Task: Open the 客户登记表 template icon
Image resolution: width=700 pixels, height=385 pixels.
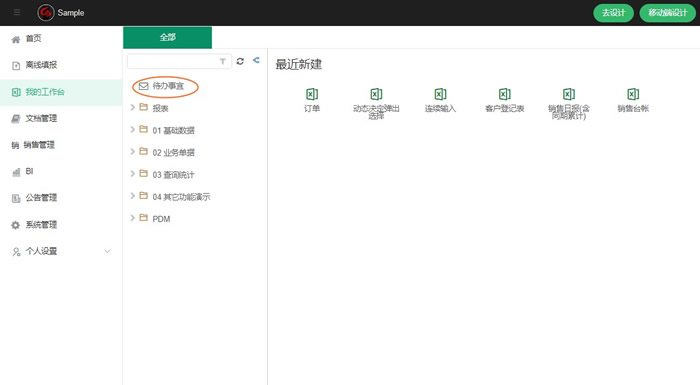Action: 504,94
